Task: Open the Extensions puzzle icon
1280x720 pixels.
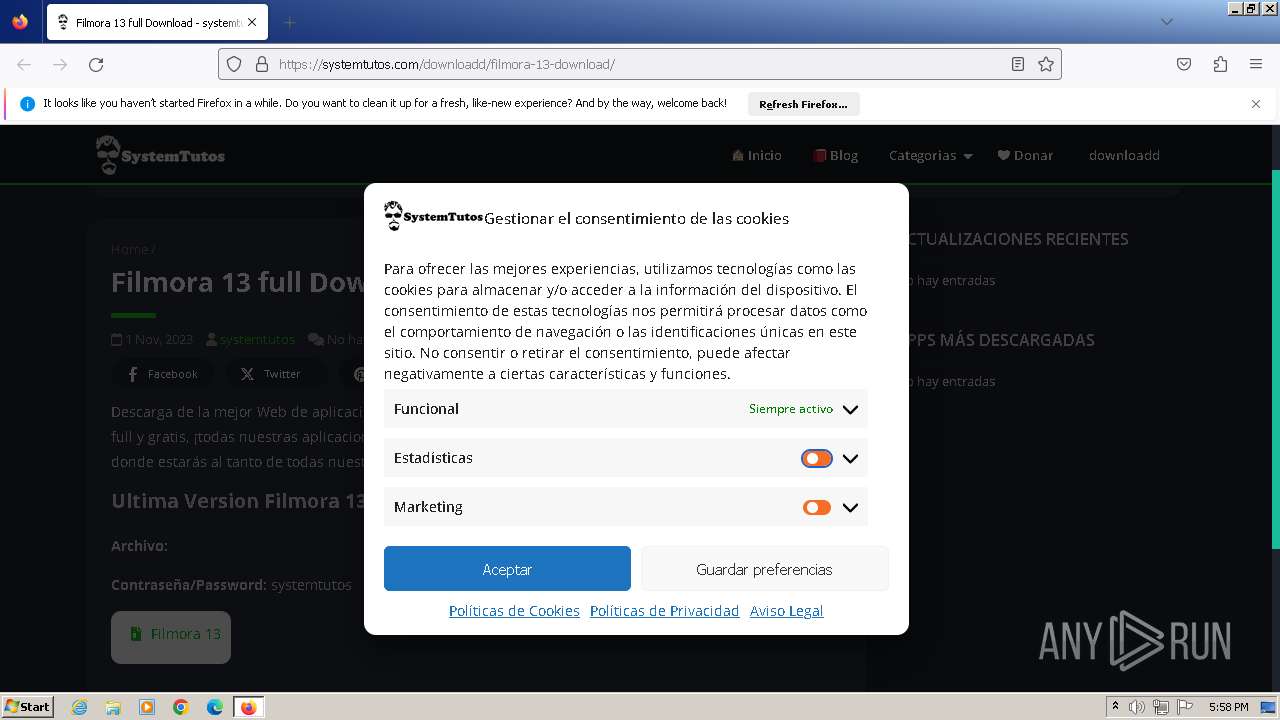Action: (x=1220, y=64)
